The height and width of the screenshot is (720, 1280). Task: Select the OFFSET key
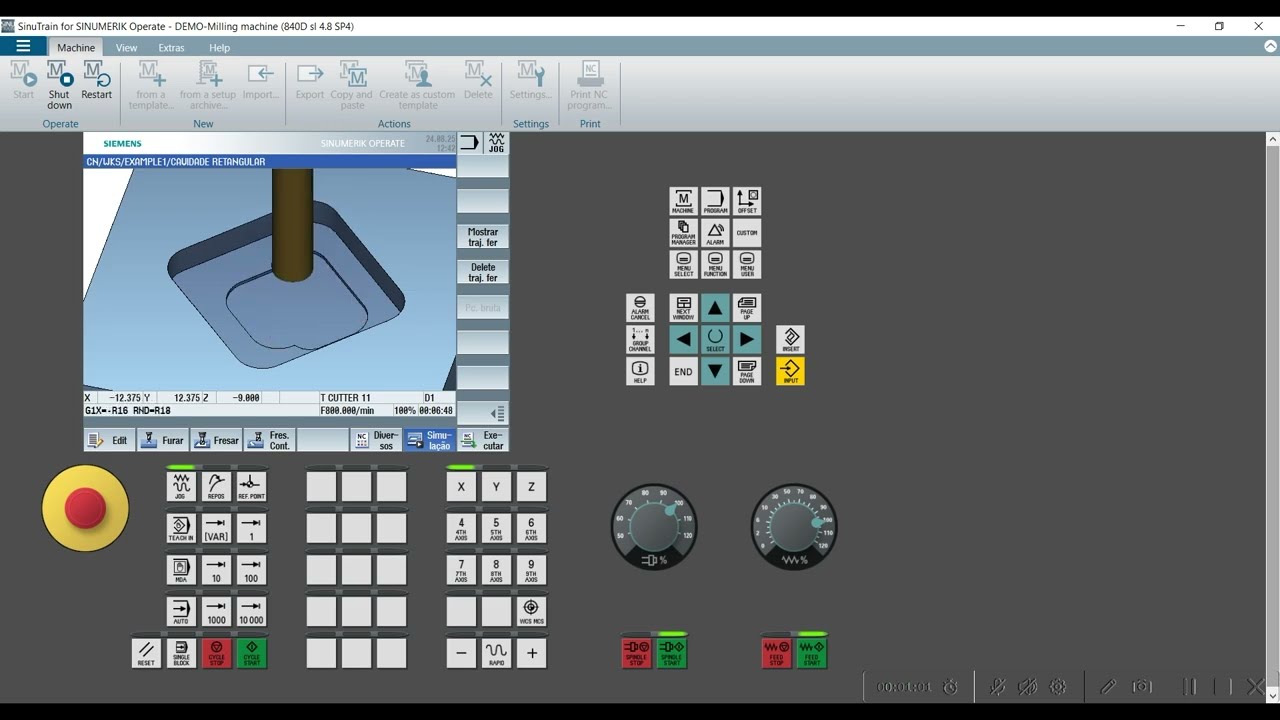click(x=747, y=201)
